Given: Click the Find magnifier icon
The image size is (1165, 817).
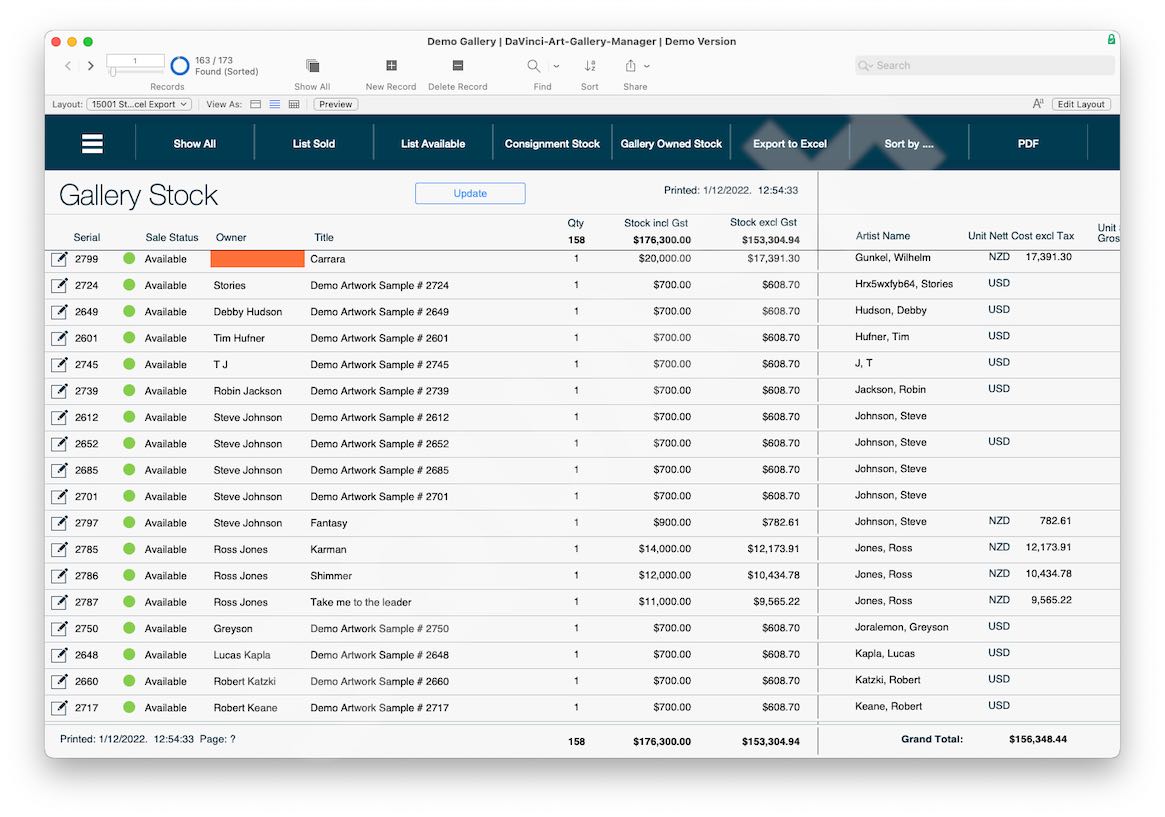Looking at the screenshot, I should 534,66.
